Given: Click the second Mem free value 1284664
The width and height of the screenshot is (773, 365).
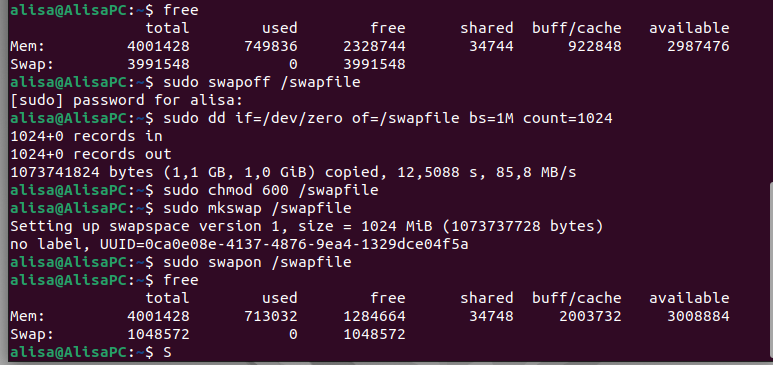Looking at the screenshot, I should tap(374, 316).
